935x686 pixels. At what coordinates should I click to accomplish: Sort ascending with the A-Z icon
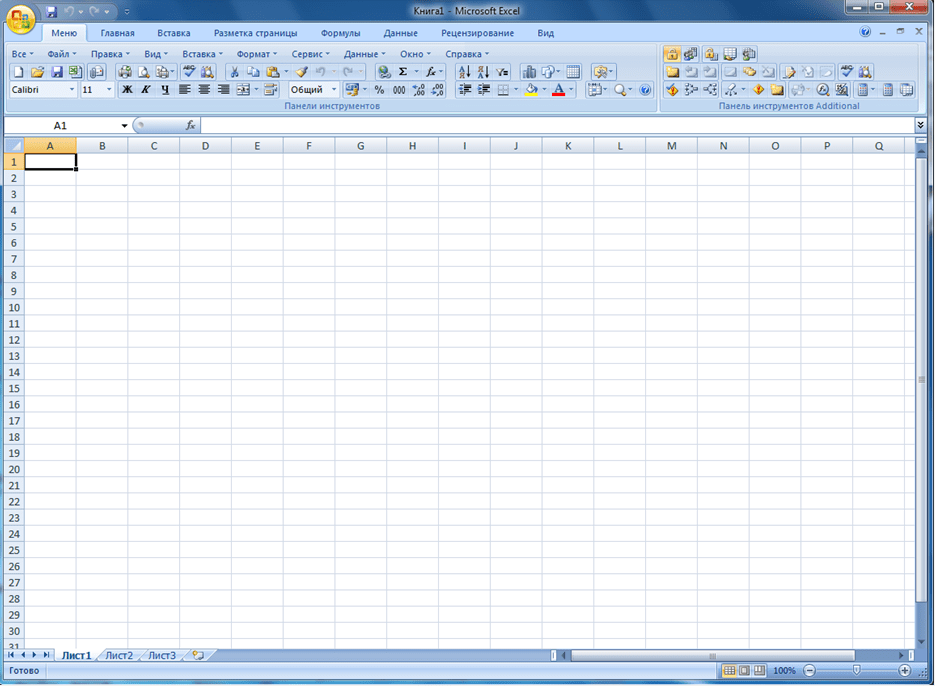(464, 72)
